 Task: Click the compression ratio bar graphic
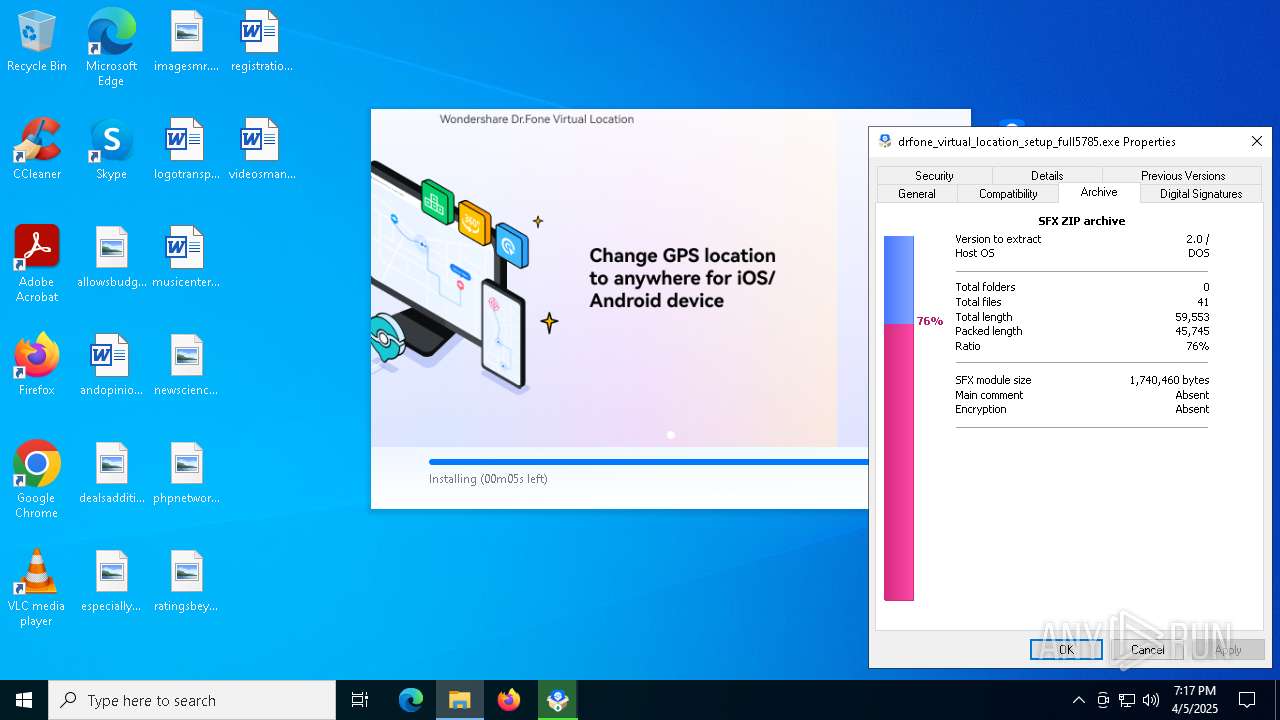point(899,418)
